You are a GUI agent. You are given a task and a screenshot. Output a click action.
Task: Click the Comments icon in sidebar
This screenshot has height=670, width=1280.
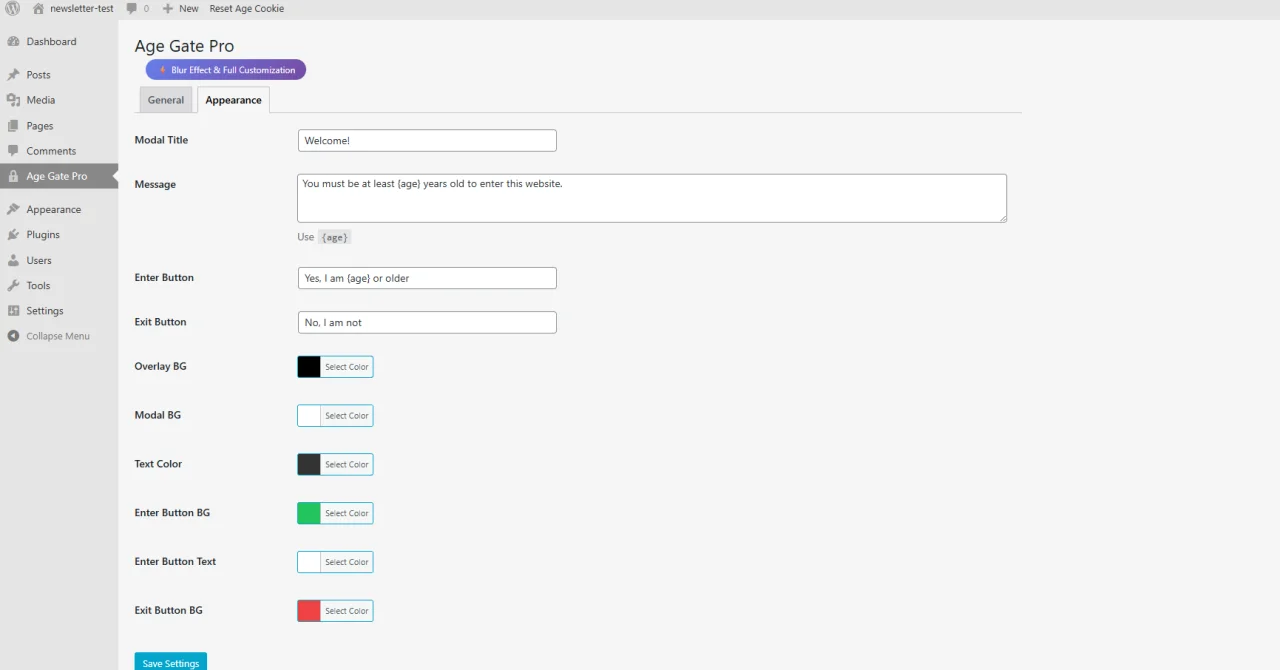point(13,151)
